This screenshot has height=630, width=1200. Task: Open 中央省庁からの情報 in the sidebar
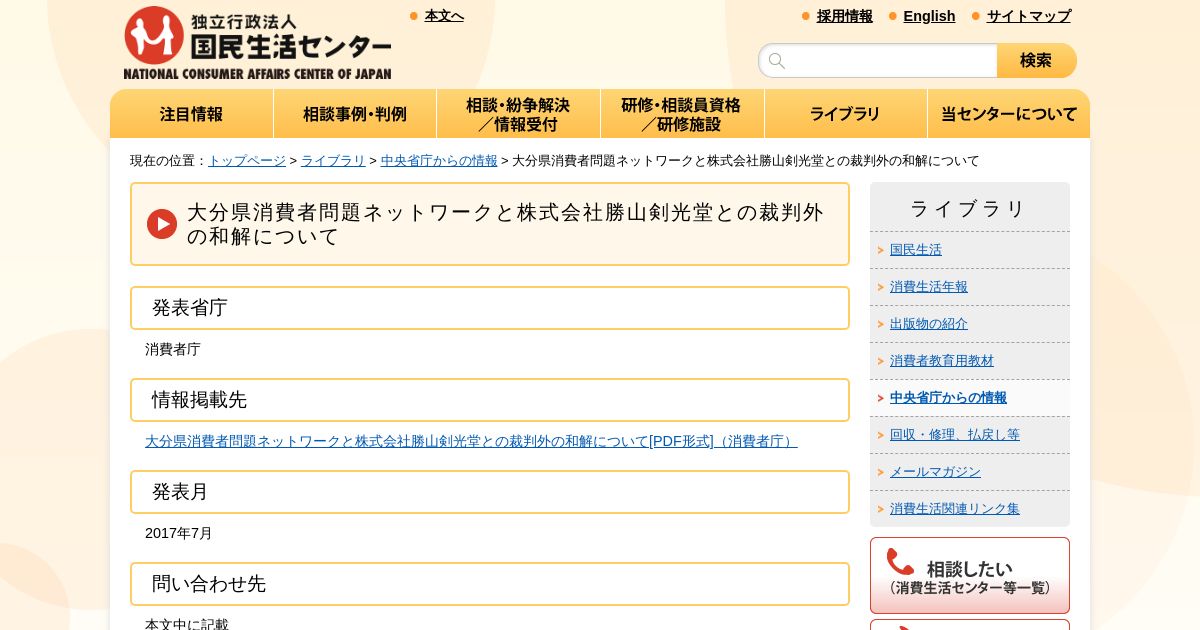948,398
